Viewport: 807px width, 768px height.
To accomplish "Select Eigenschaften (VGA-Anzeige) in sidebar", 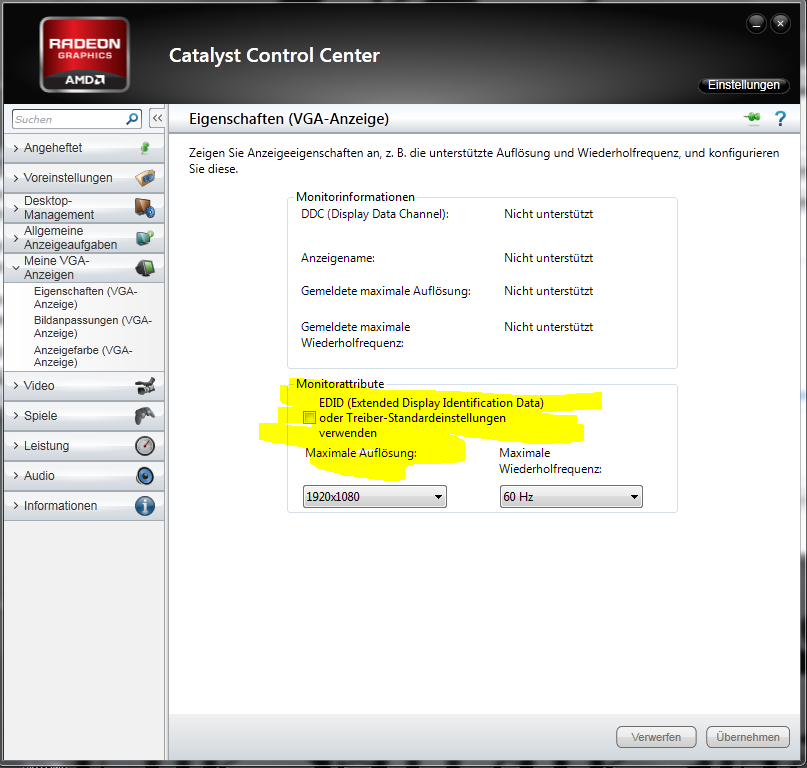I will click(x=85, y=298).
